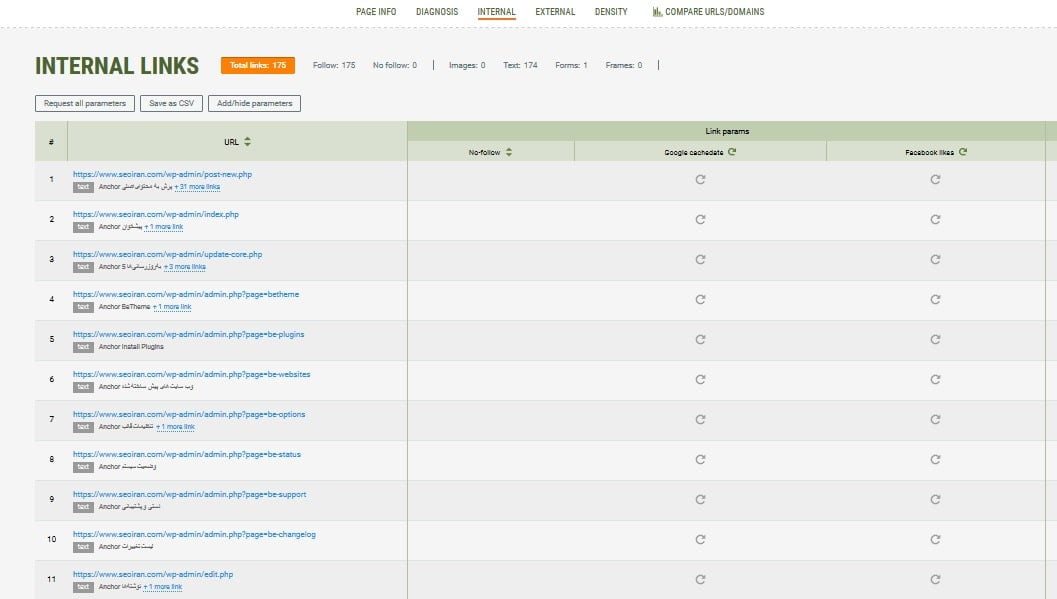
Task: Switch to the Diagnosis tab
Action: [437, 11]
